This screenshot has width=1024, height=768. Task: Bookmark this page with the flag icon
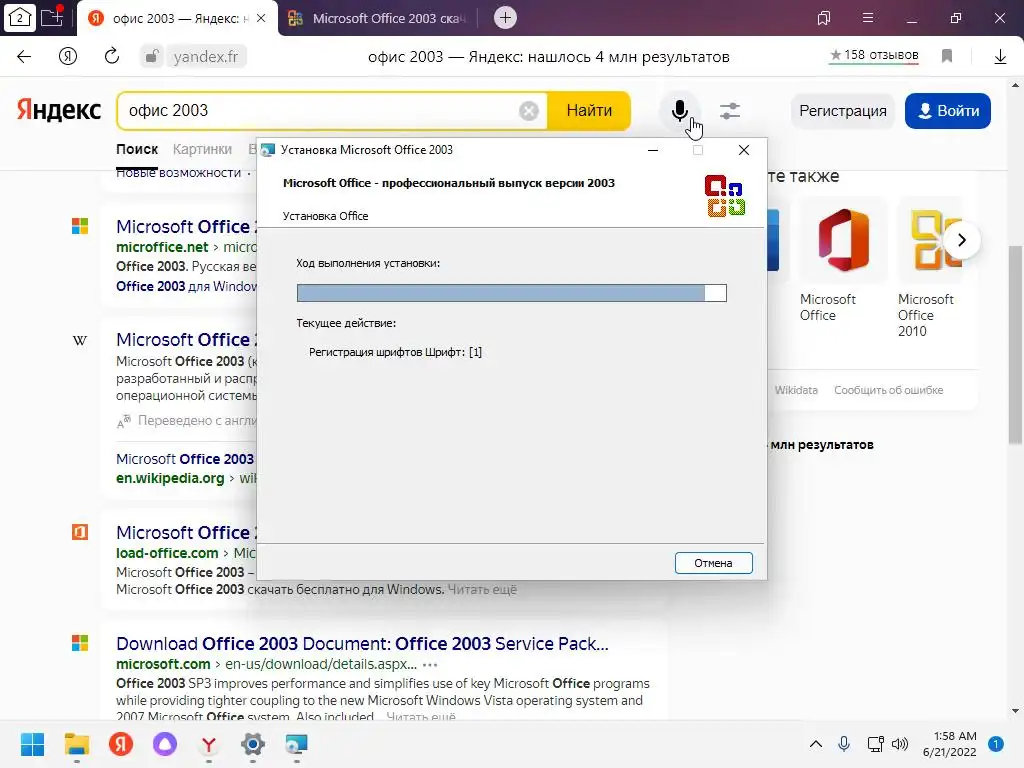(x=947, y=56)
